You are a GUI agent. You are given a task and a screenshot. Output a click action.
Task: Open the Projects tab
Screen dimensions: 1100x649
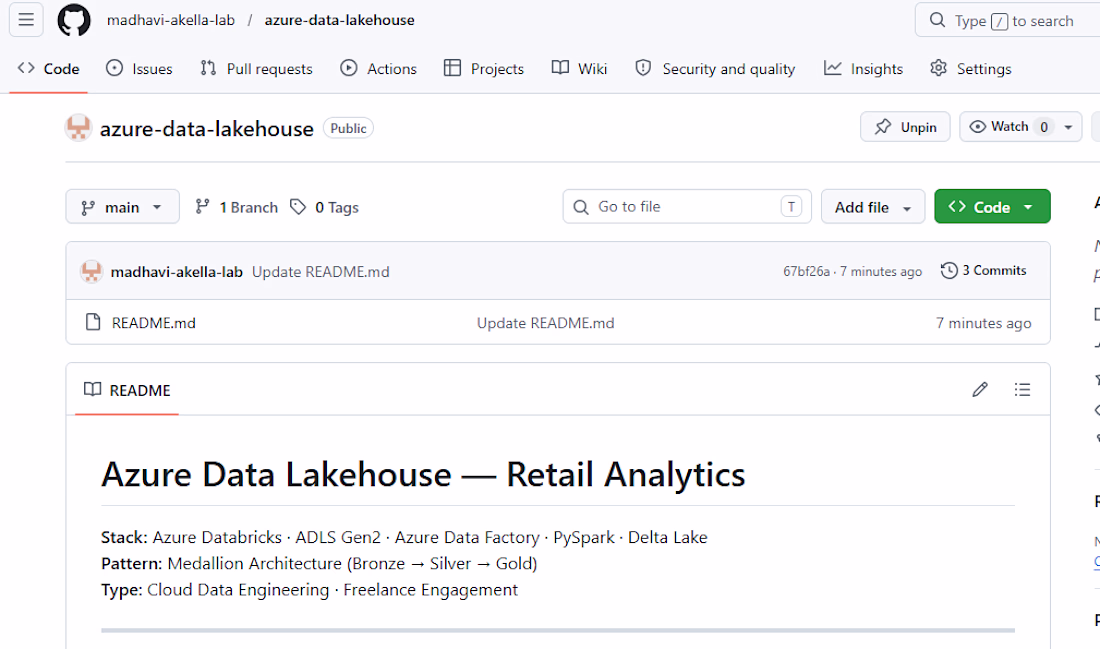484,69
